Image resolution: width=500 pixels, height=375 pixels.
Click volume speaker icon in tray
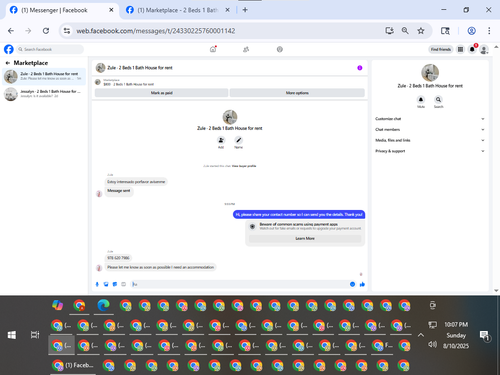[x=432, y=344]
